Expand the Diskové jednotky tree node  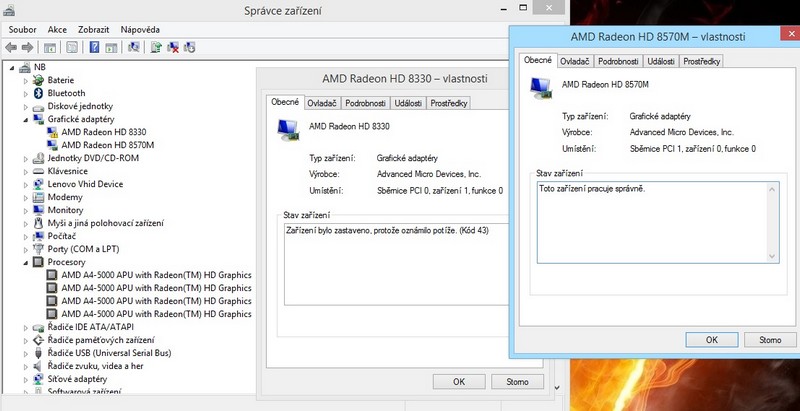pos(26,107)
